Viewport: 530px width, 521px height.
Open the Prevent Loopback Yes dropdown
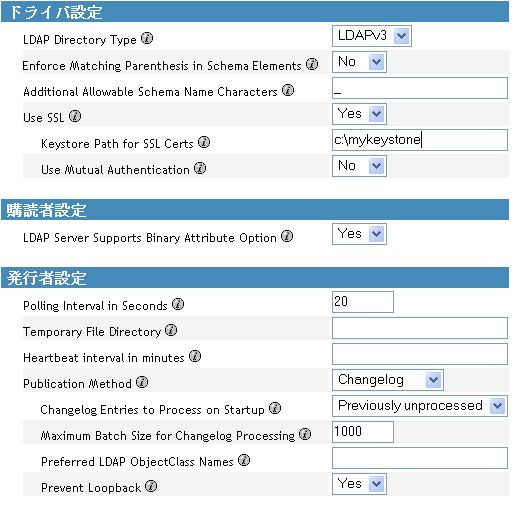pos(359,484)
